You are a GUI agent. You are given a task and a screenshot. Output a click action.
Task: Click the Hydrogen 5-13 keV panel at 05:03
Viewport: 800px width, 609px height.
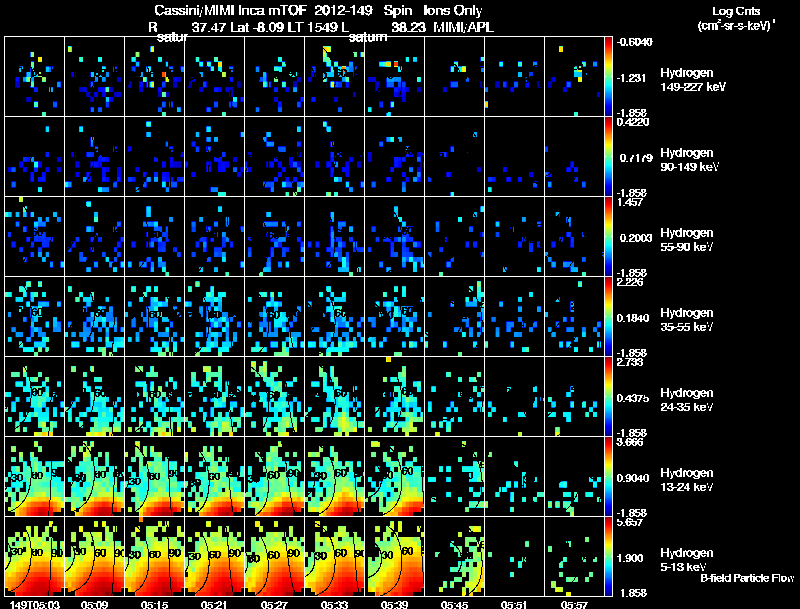point(34,556)
